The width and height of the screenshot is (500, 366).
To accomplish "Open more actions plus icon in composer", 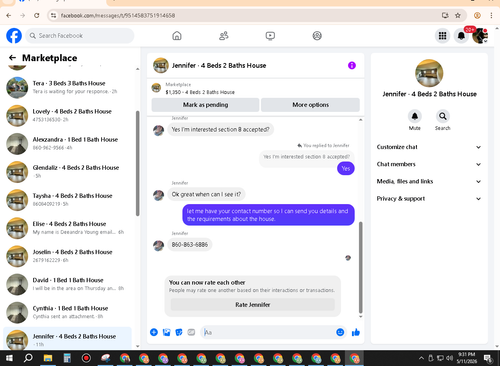I will coord(154,332).
